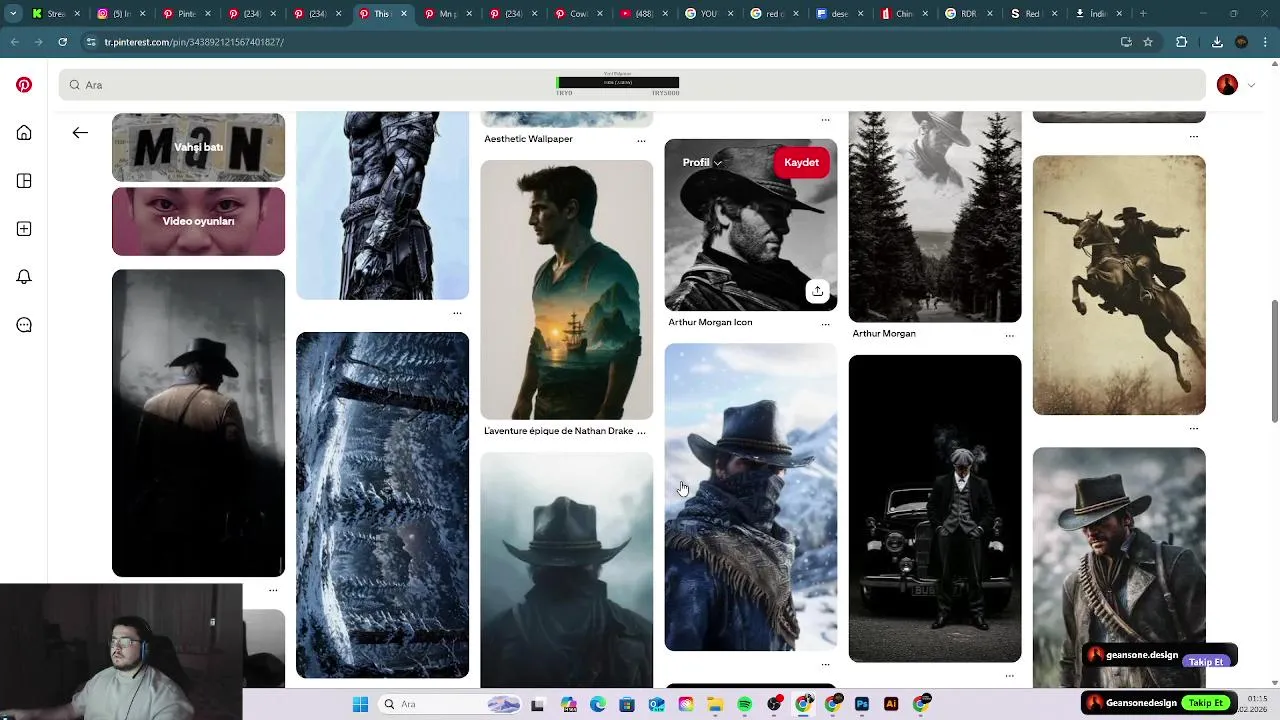The height and width of the screenshot is (720, 1280).
Task: Click the page vertical scrollbar thumb
Action: (x=1273, y=360)
